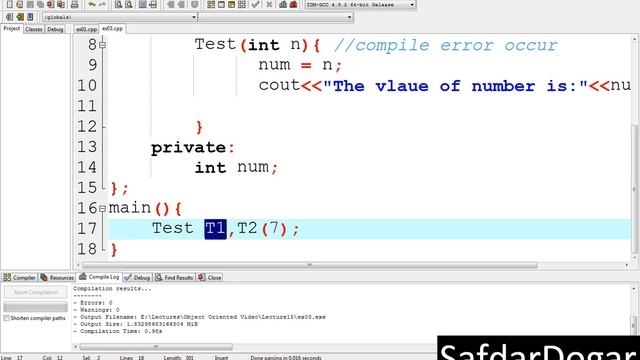
Task: Click the Run window icon
Action: 221,4
